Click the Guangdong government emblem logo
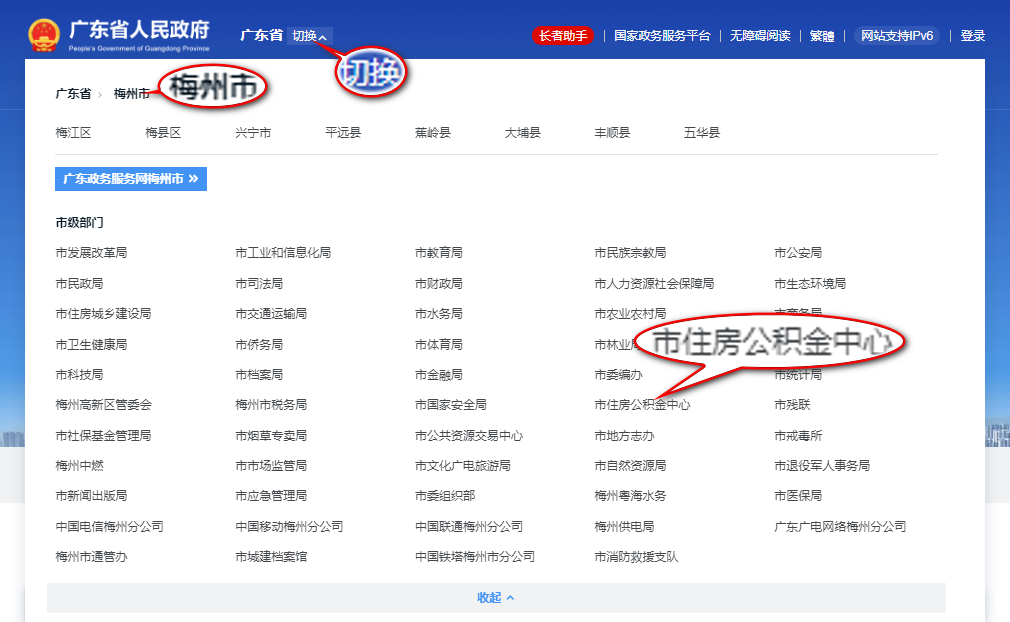The width and height of the screenshot is (1010, 622). coord(44,35)
